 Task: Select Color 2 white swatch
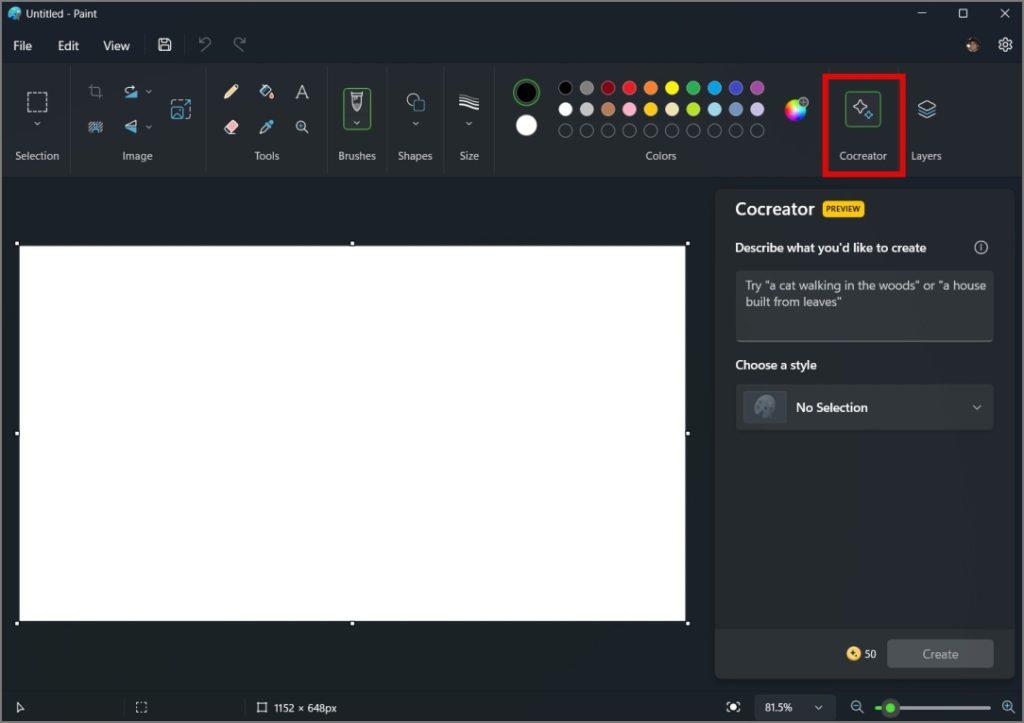[526, 125]
